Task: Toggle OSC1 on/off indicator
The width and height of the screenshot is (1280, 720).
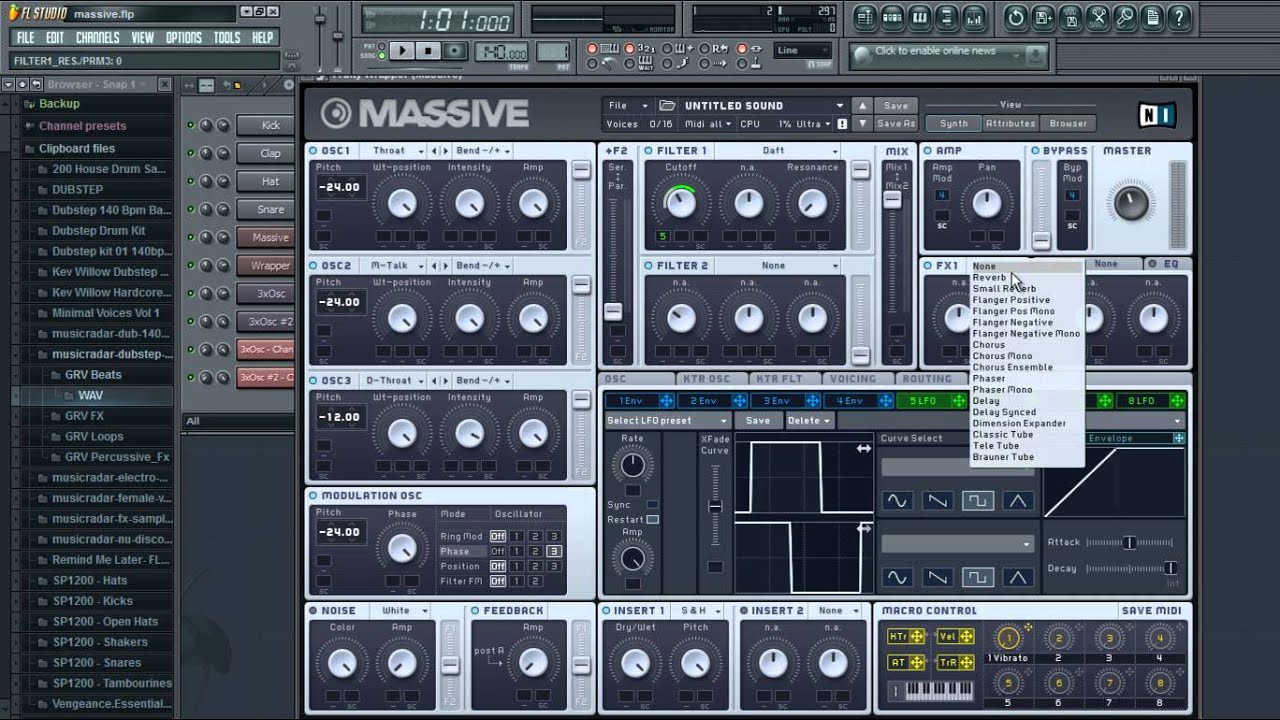Action: pos(313,151)
